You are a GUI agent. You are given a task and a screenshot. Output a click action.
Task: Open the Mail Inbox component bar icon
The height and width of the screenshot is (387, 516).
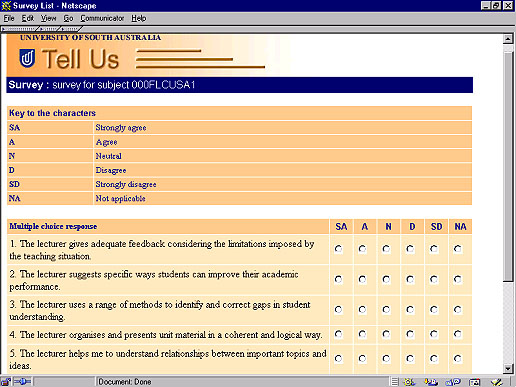tap(431, 382)
